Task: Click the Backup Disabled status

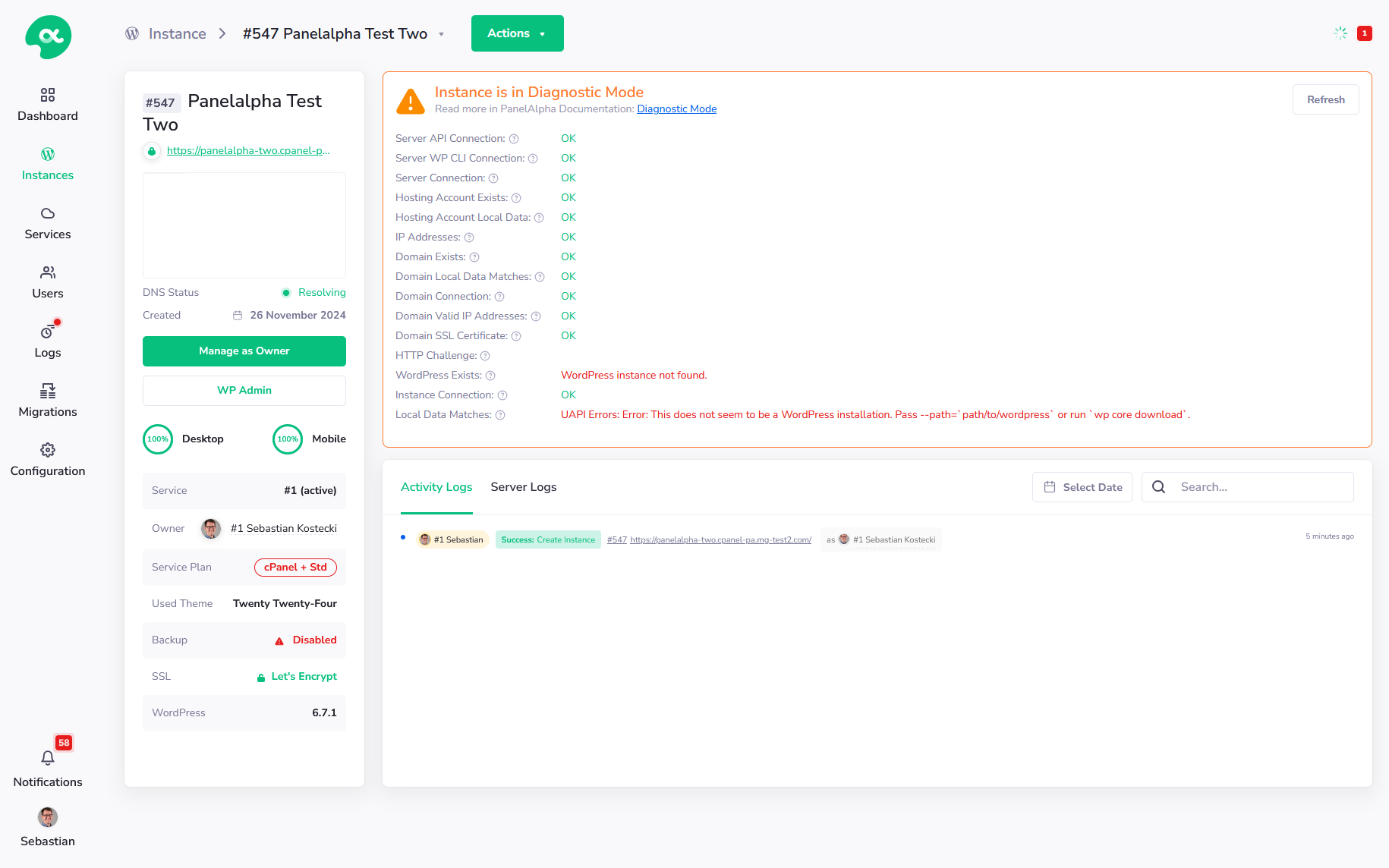Action: (x=306, y=640)
